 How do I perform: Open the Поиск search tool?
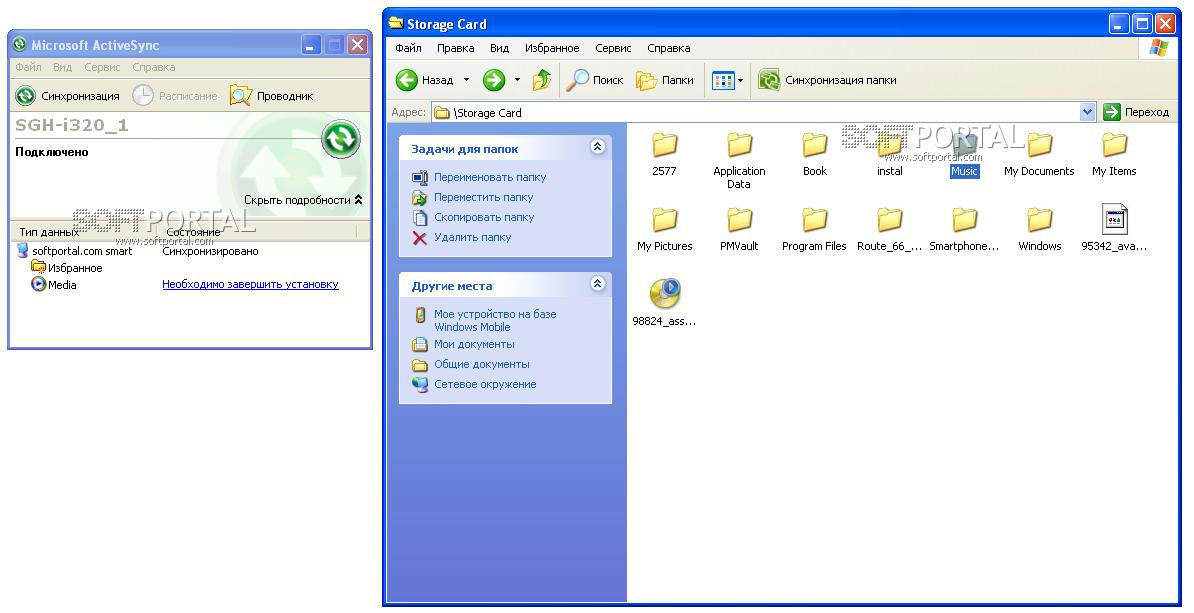pyautogui.click(x=595, y=80)
